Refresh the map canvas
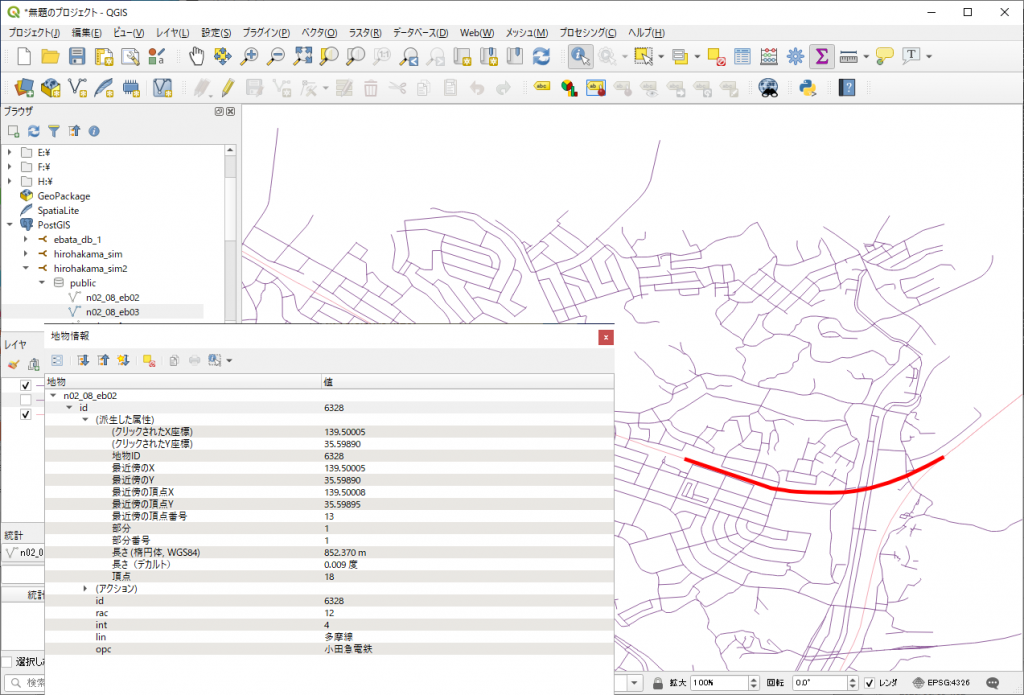Image resolution: width=1024 pixels, height=695 pixels. (541, 56)
